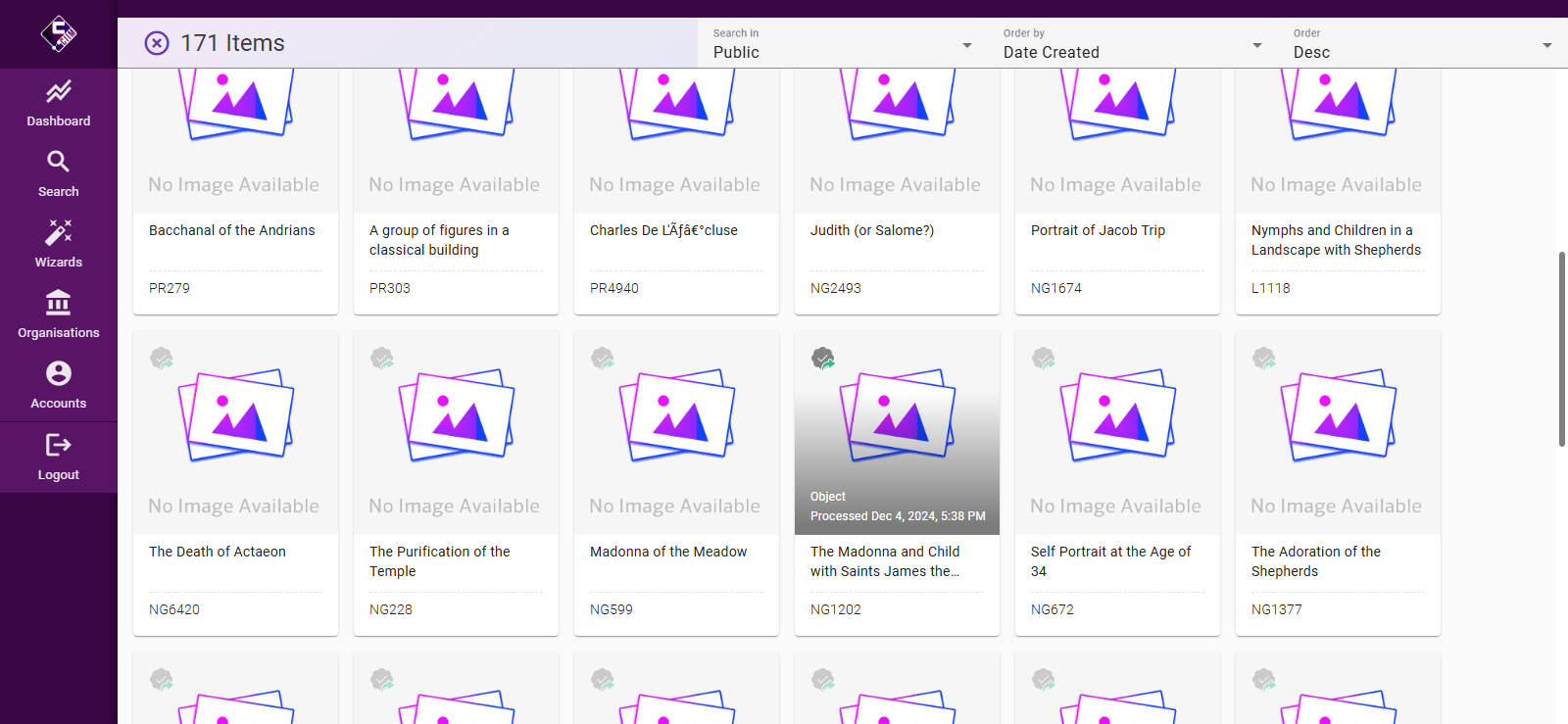Image resolution: width=1568 pixels, height=724 pixels.
Task: Change the Order Desc dropdown
Action: click(x=1423, y=43)
